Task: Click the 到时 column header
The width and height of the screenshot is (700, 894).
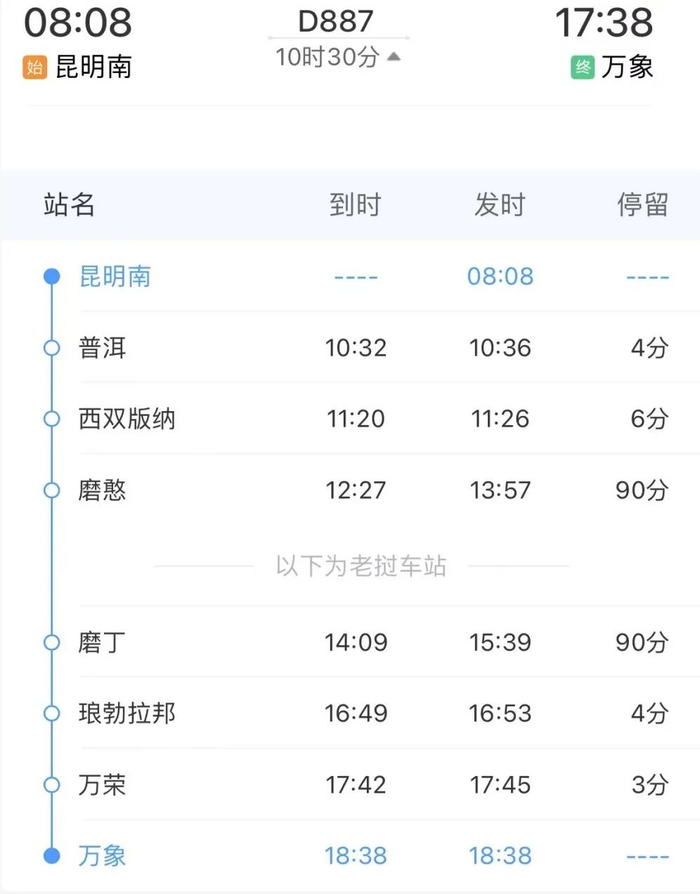Action: (355, 205)
